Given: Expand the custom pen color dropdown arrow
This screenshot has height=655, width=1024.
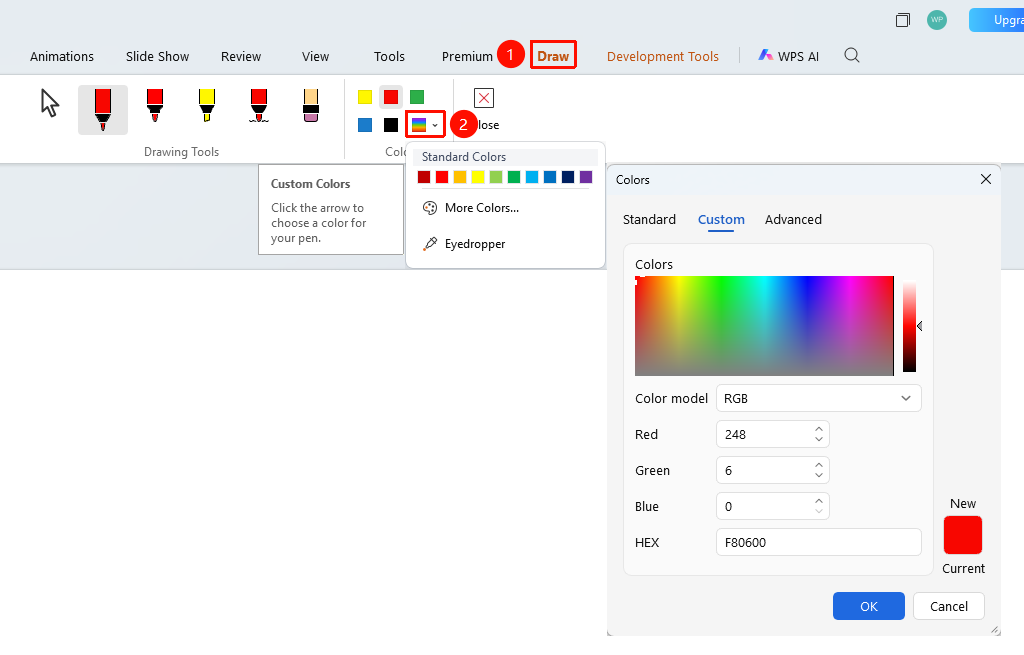Looking at the screenshot, I should click(x=435, y=125).
